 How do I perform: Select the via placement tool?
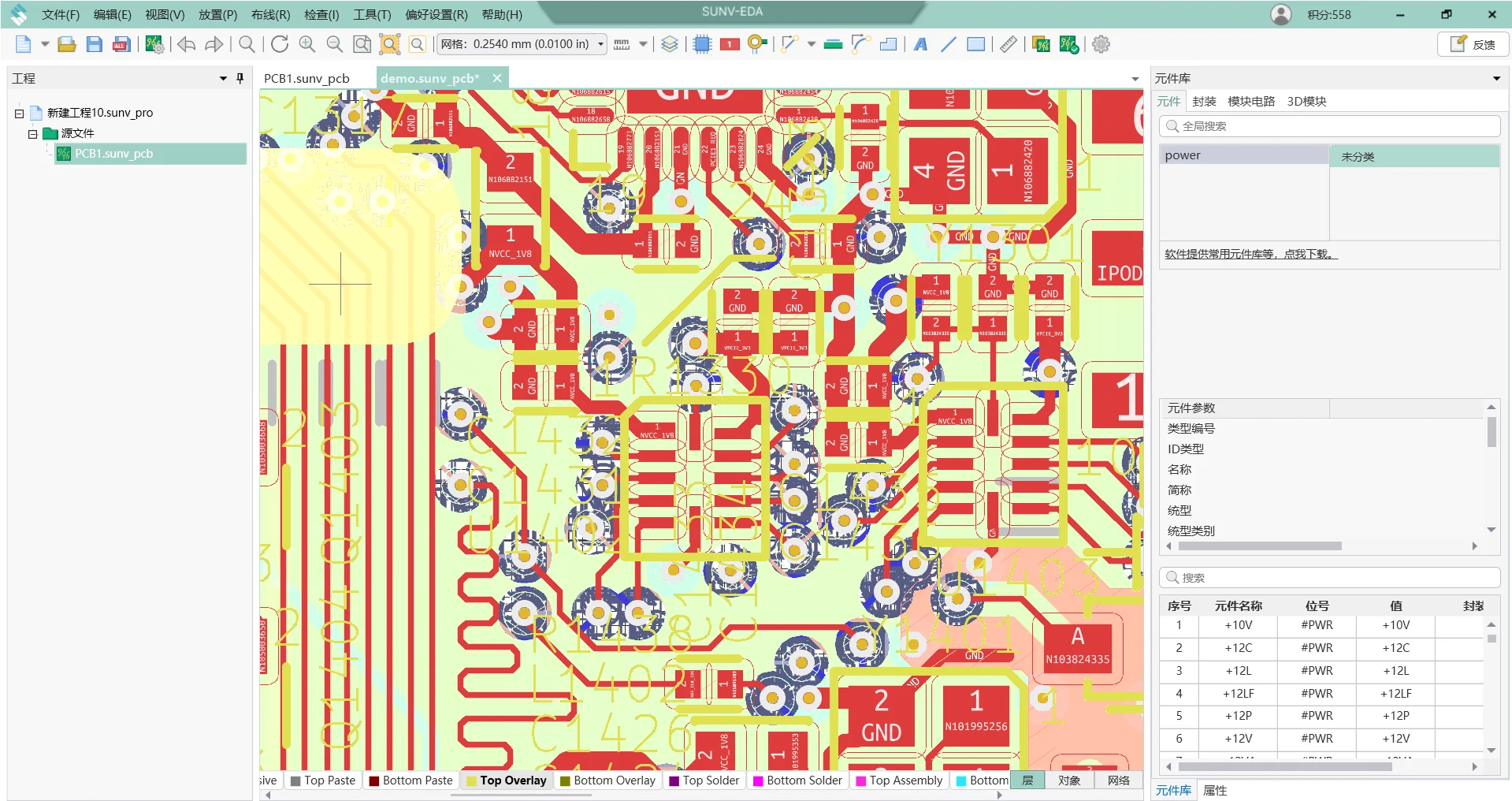coord(756,44)
